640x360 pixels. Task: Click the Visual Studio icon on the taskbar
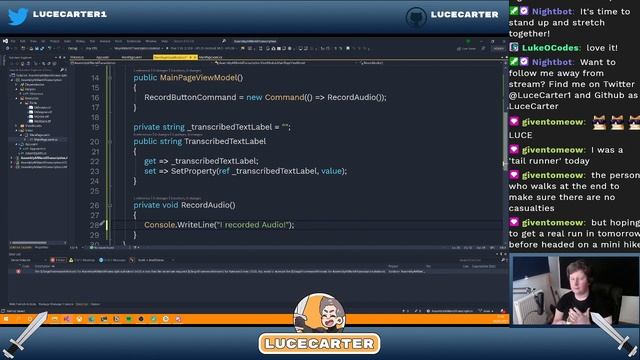point(67,319)
